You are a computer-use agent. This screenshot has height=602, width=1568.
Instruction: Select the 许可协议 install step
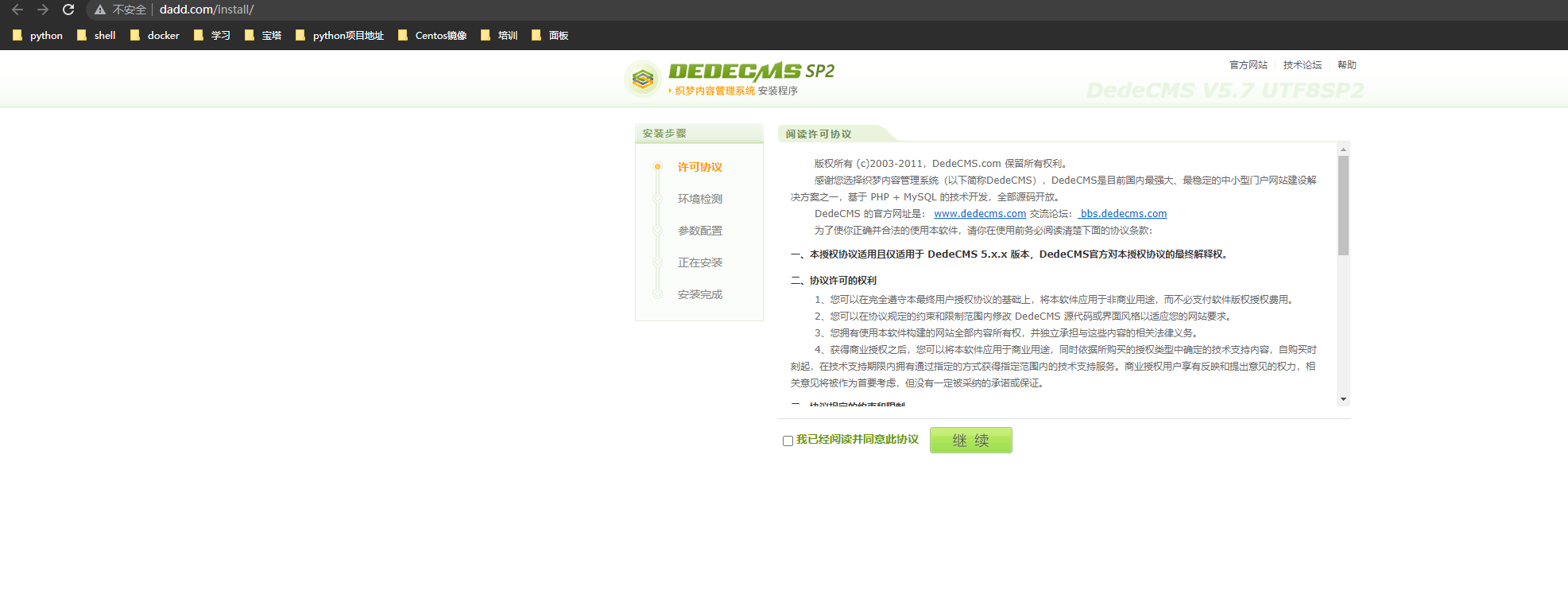pos(700,167)
